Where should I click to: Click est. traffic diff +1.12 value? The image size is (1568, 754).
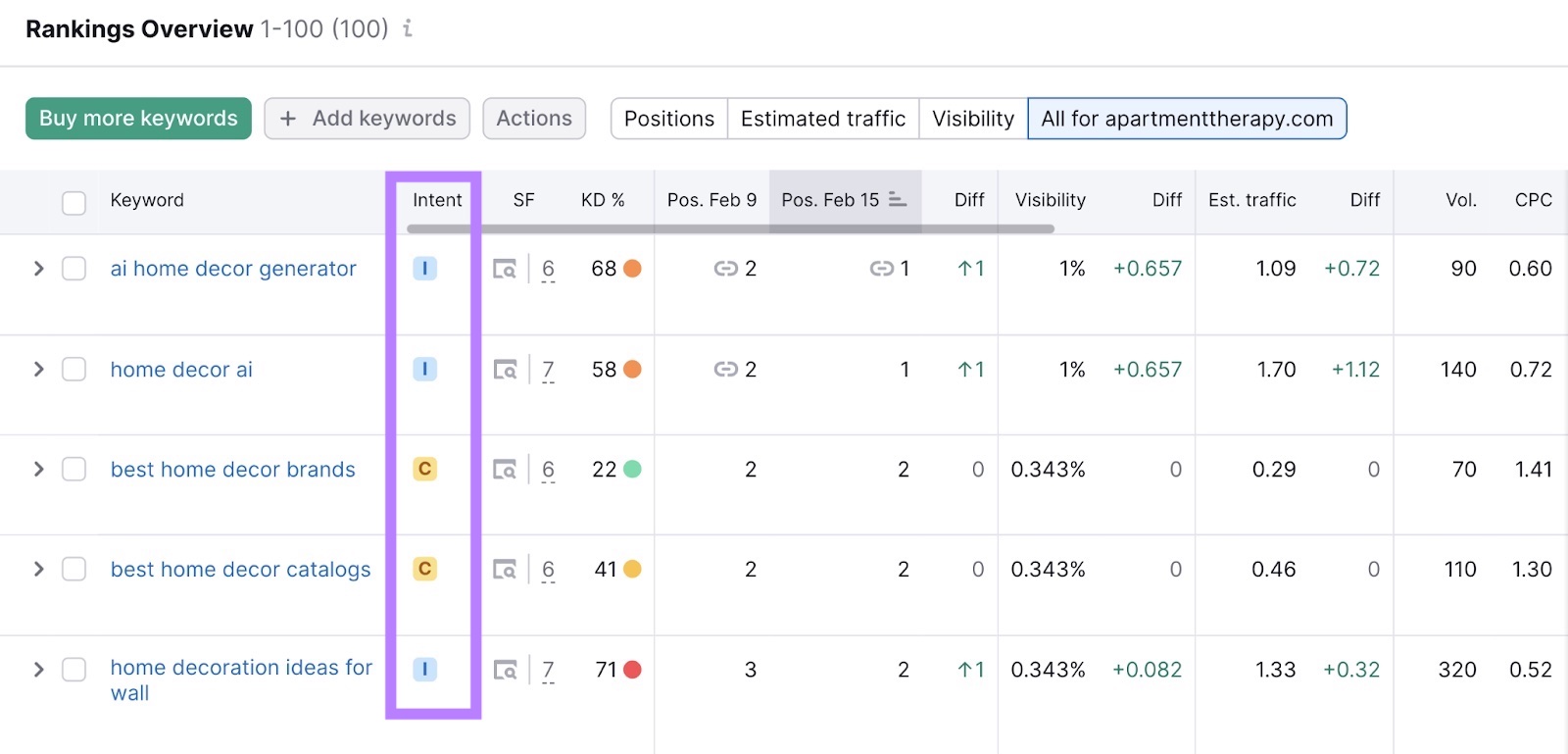[1355, 370]
